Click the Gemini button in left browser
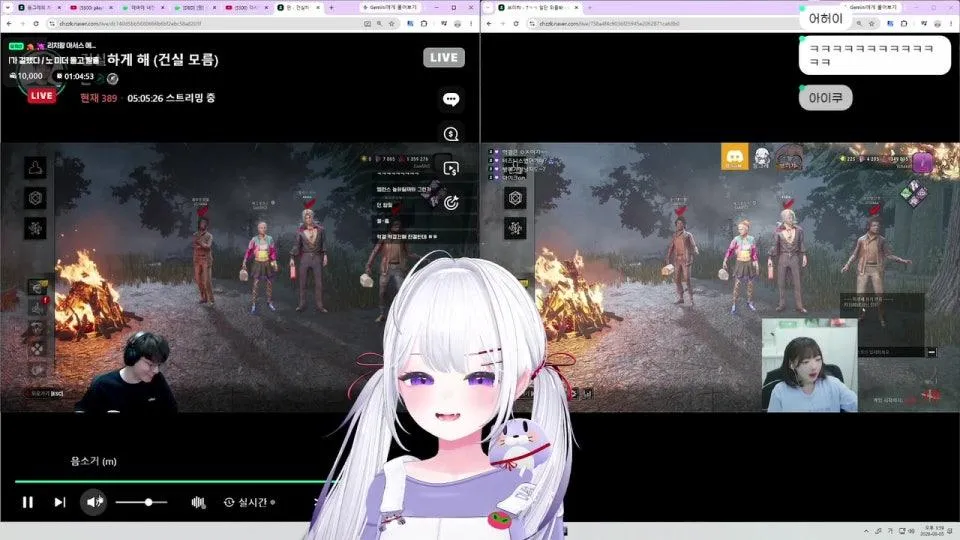Viewport: 960px width, 540px height. (x=389, y=7)
